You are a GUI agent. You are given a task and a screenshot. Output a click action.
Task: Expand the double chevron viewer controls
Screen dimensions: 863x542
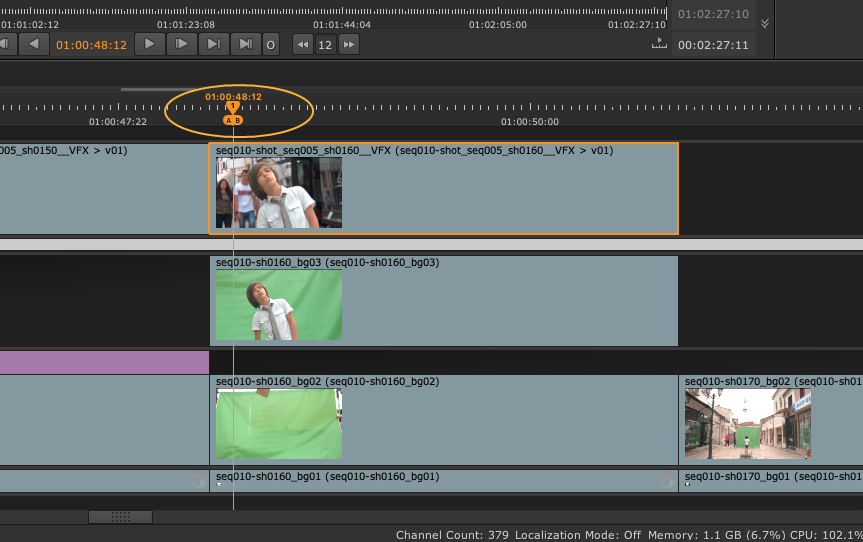(x=765, y=23)
